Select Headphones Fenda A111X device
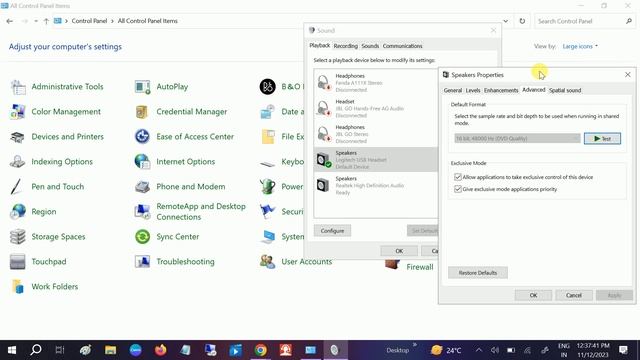Viewport: 640px width, 360px height. coord(376,82)
